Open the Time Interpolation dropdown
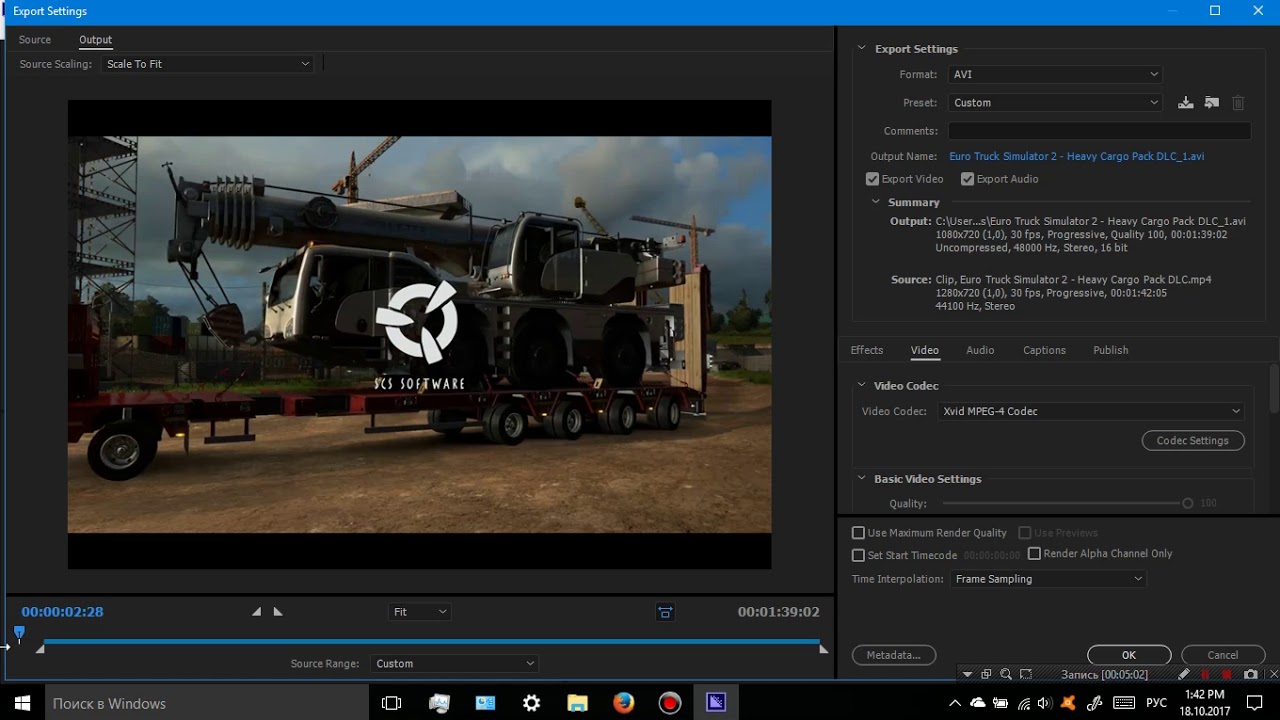 click(1047, 579)
